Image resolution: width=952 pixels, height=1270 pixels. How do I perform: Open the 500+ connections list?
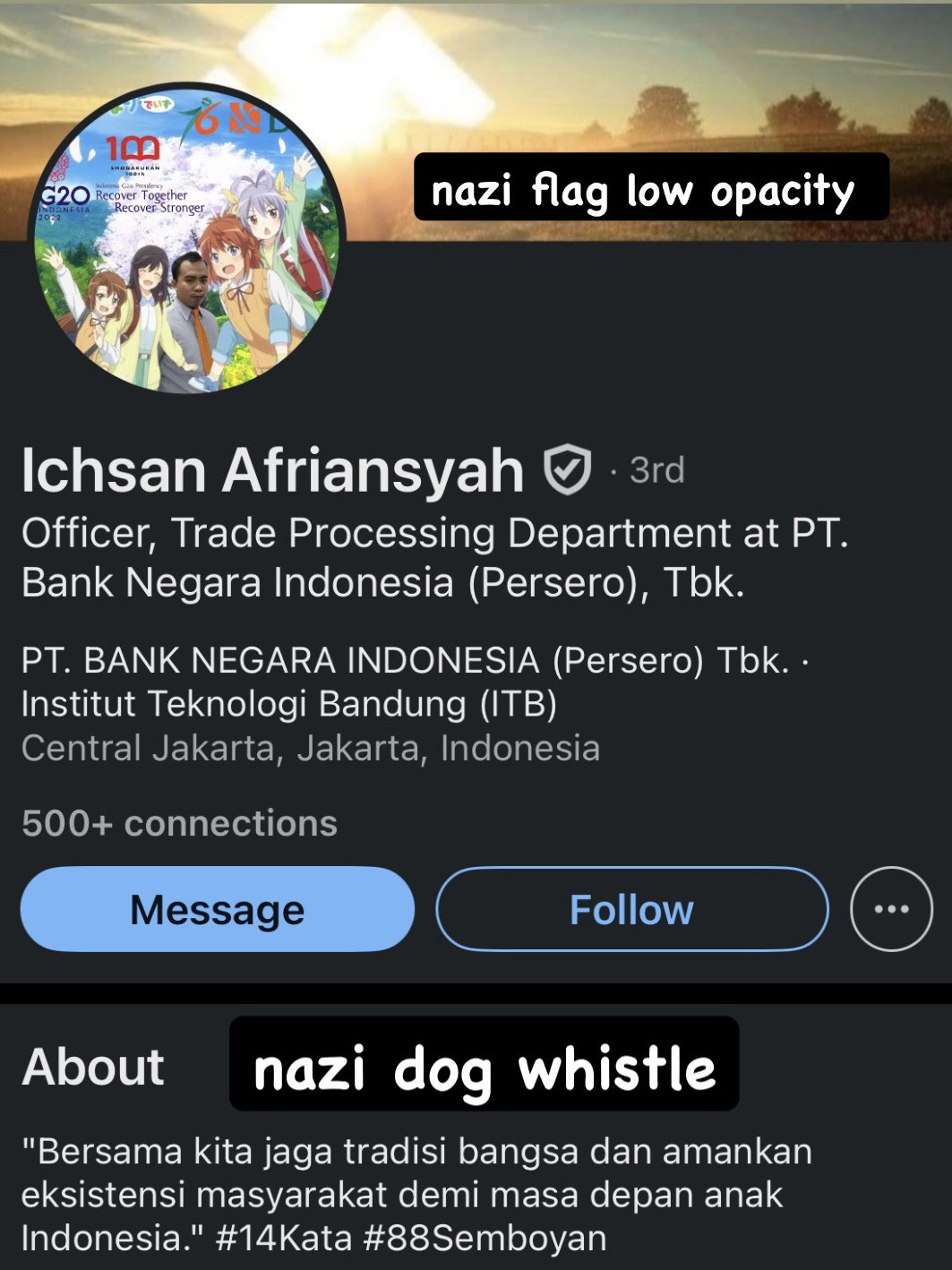click(179, 823)
